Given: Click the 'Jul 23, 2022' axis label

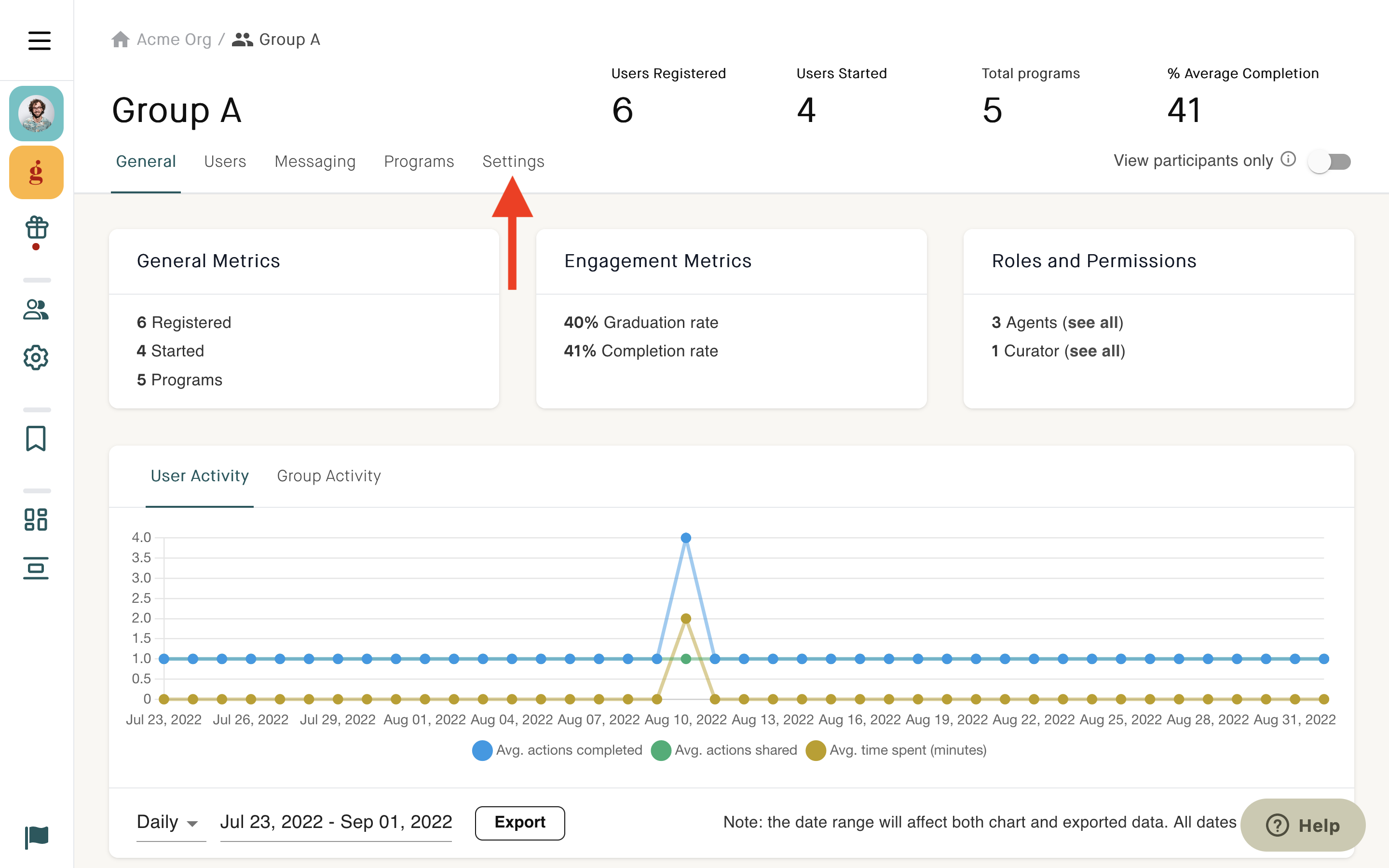Looking at the screenshot, I should [163, 720].
